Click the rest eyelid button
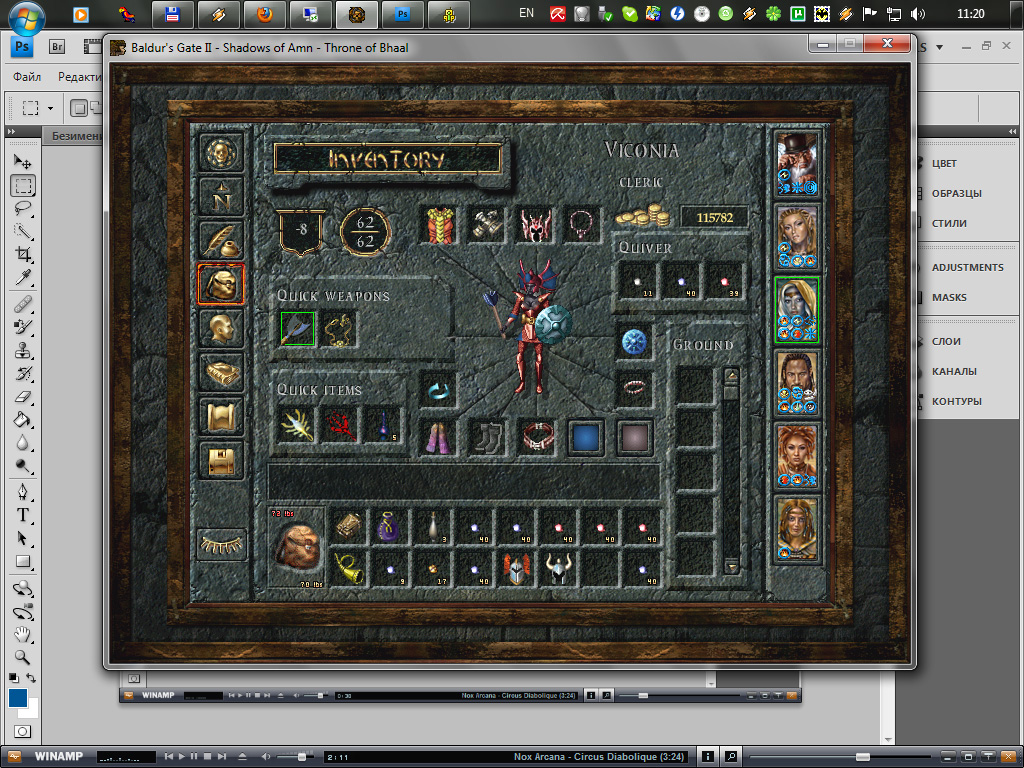Screen dimensions: 1024x768 (221, 544)
